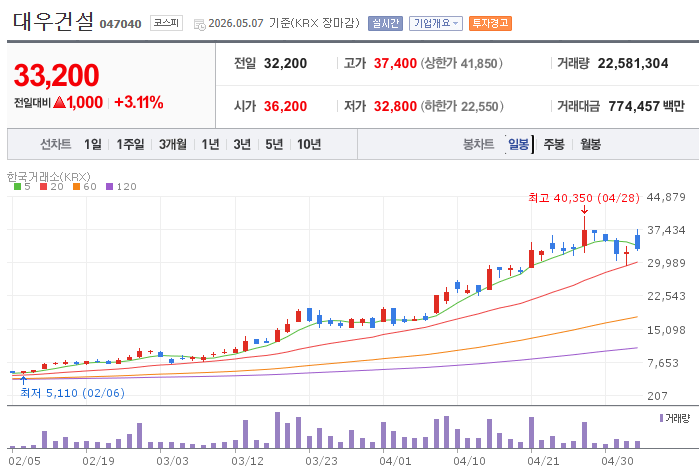Viewport: 699px width, 475px height.
Task: Click the 04/01 date axis label
Action: tap(395, 461)
